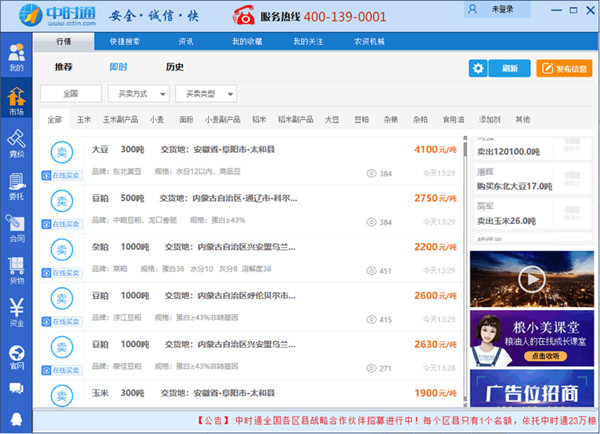Click the 刷新 refresh button
The height and width of the screenshot is (434, 600).
(509, 68)
